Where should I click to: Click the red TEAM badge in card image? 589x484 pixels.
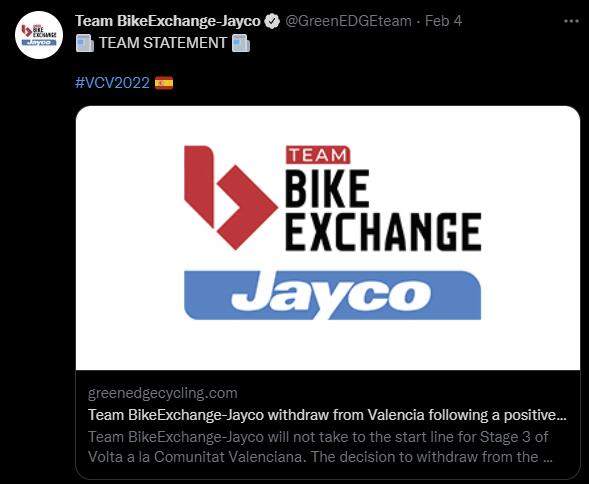(x=318, y=155)
